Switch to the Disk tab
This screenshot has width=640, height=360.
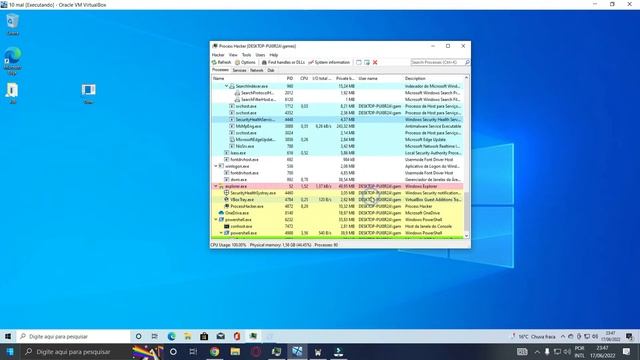tap(271, 71)
